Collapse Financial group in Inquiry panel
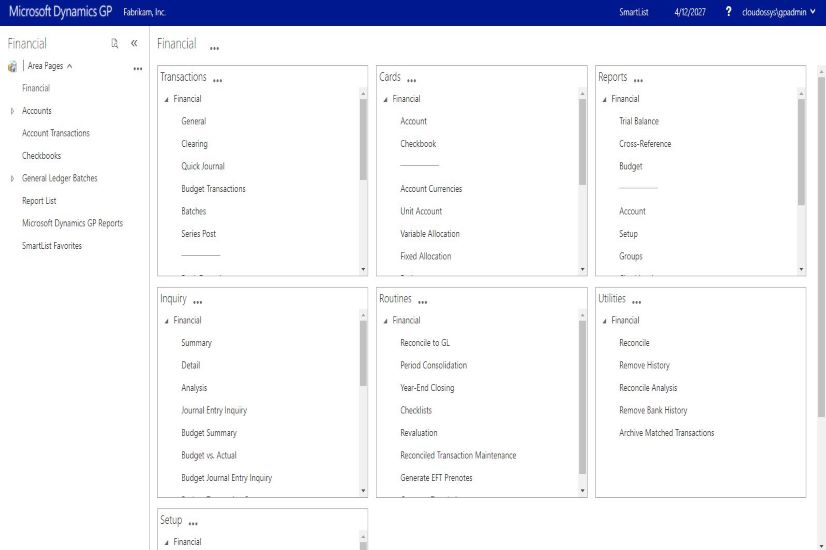This screenshot has width=826, height=550. click(x=166, y=321)
